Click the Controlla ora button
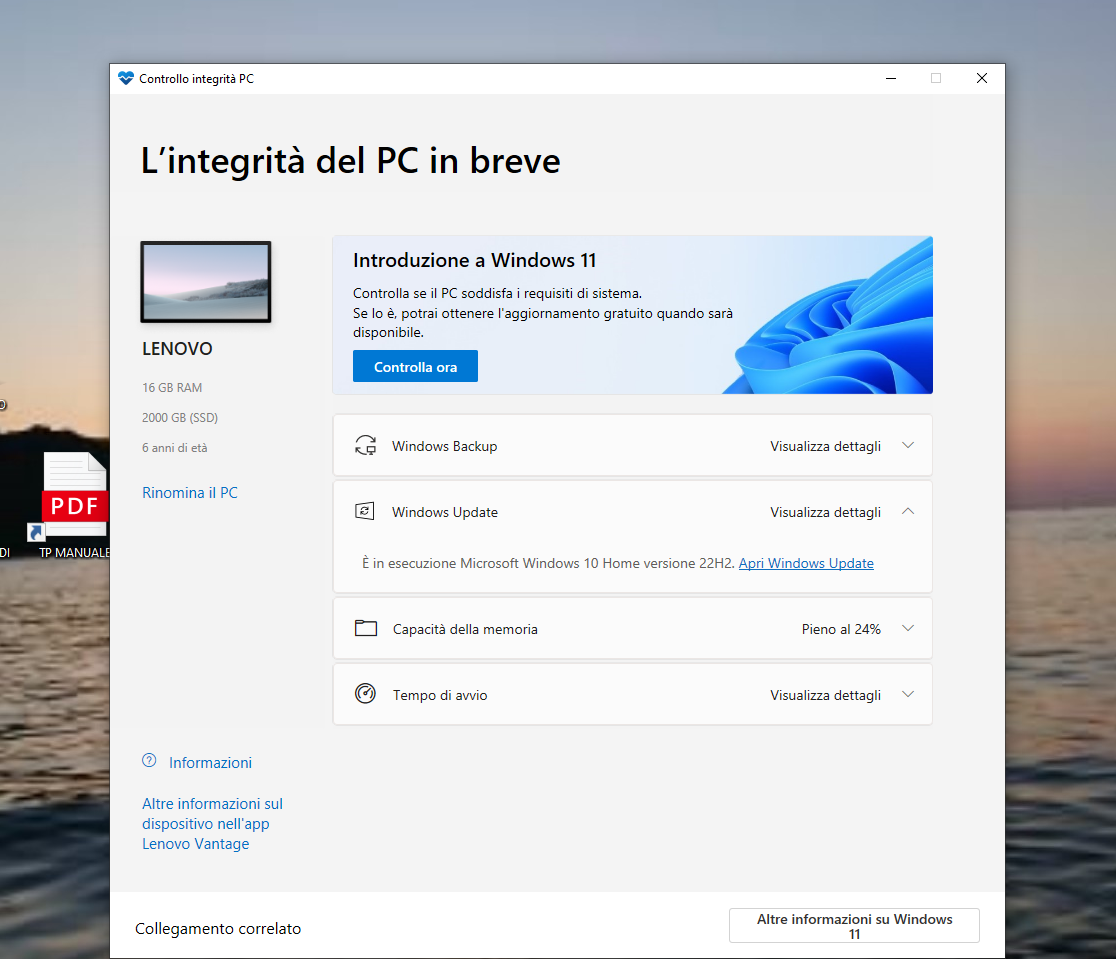This screenshot has width=1116, height=959. pos(416,367)
